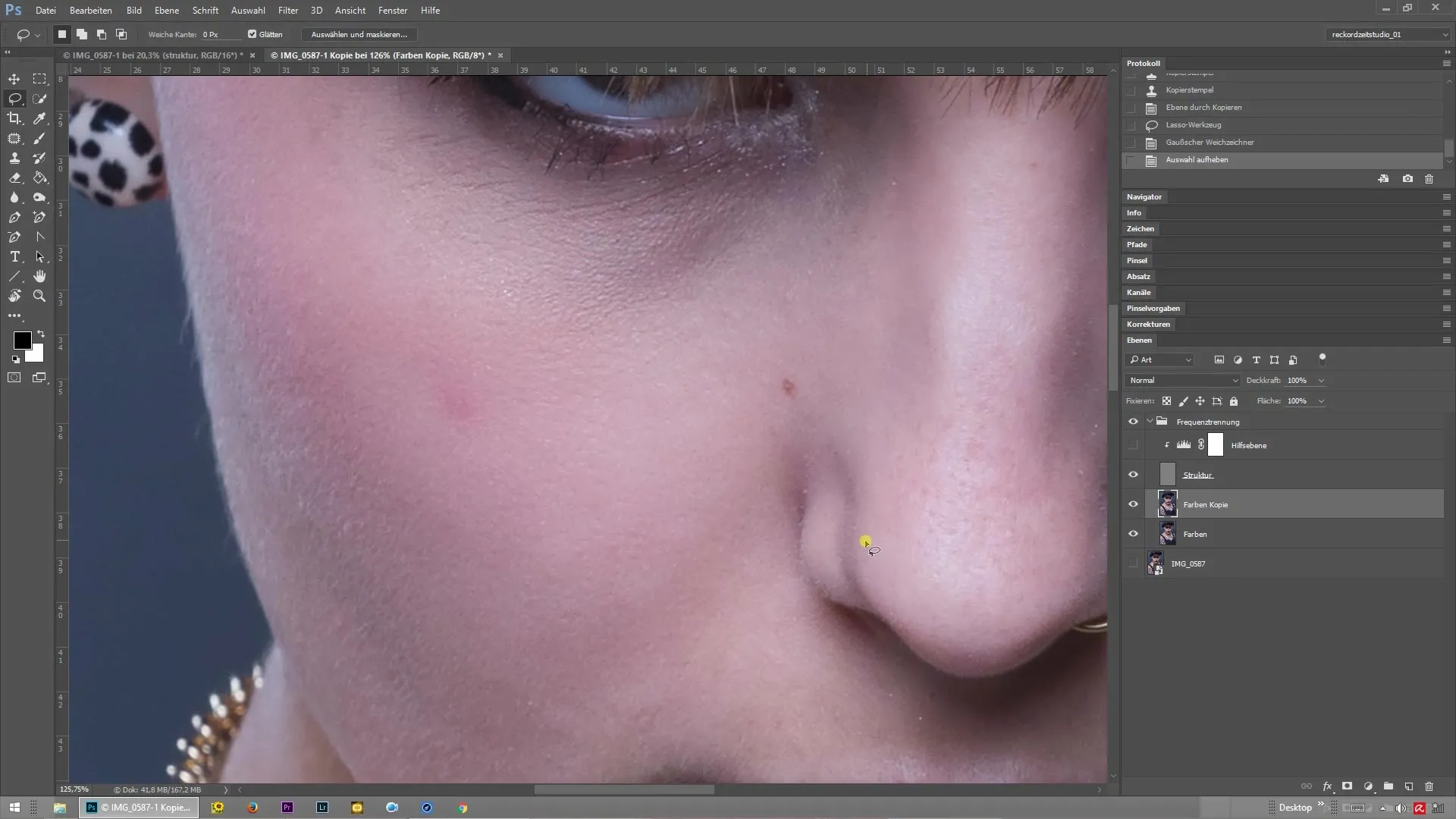The width and height of the screenshot is (1456, 819).
Task: Select the Path Selection tool
Action: (x=39, y=256)
